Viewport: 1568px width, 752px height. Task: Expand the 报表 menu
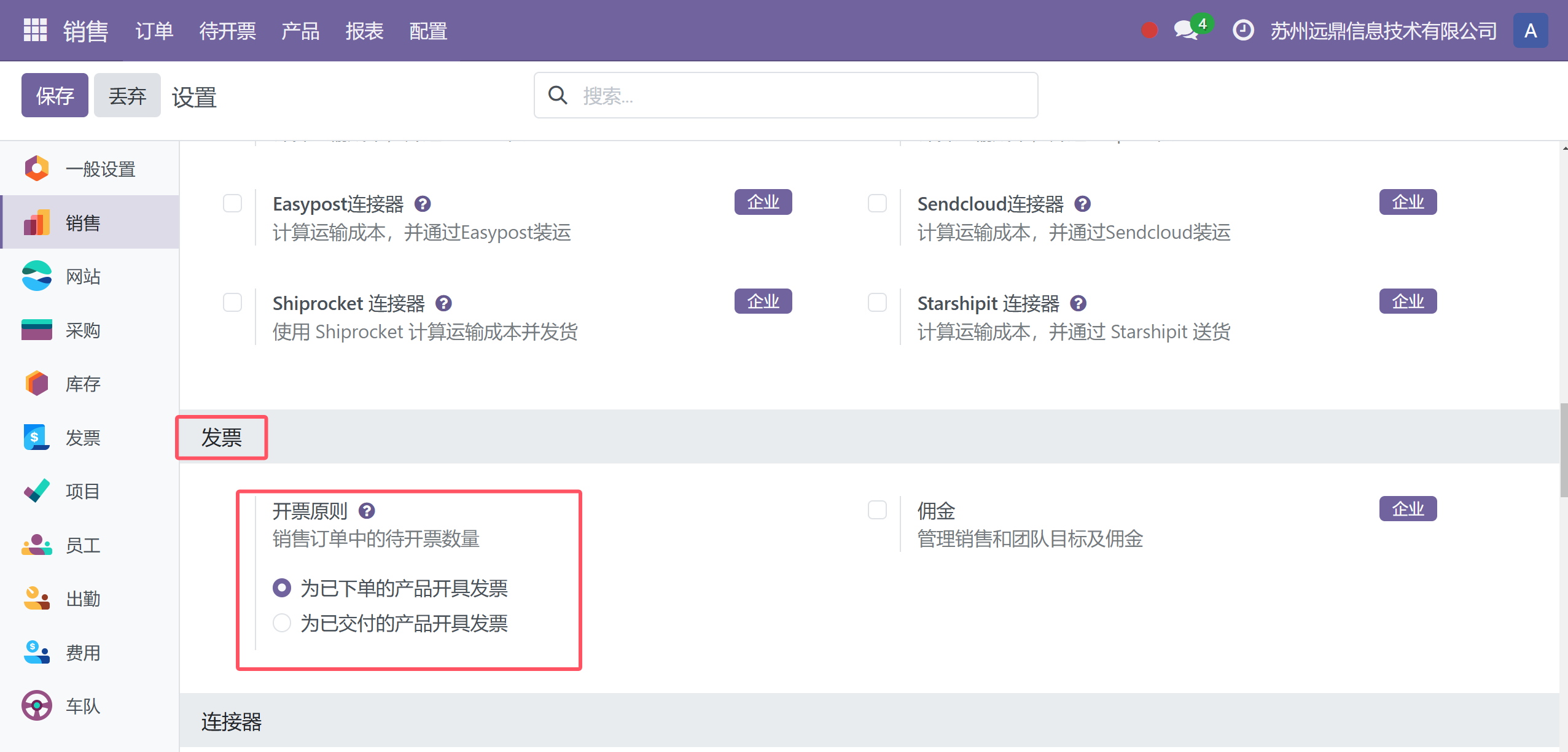364,31
